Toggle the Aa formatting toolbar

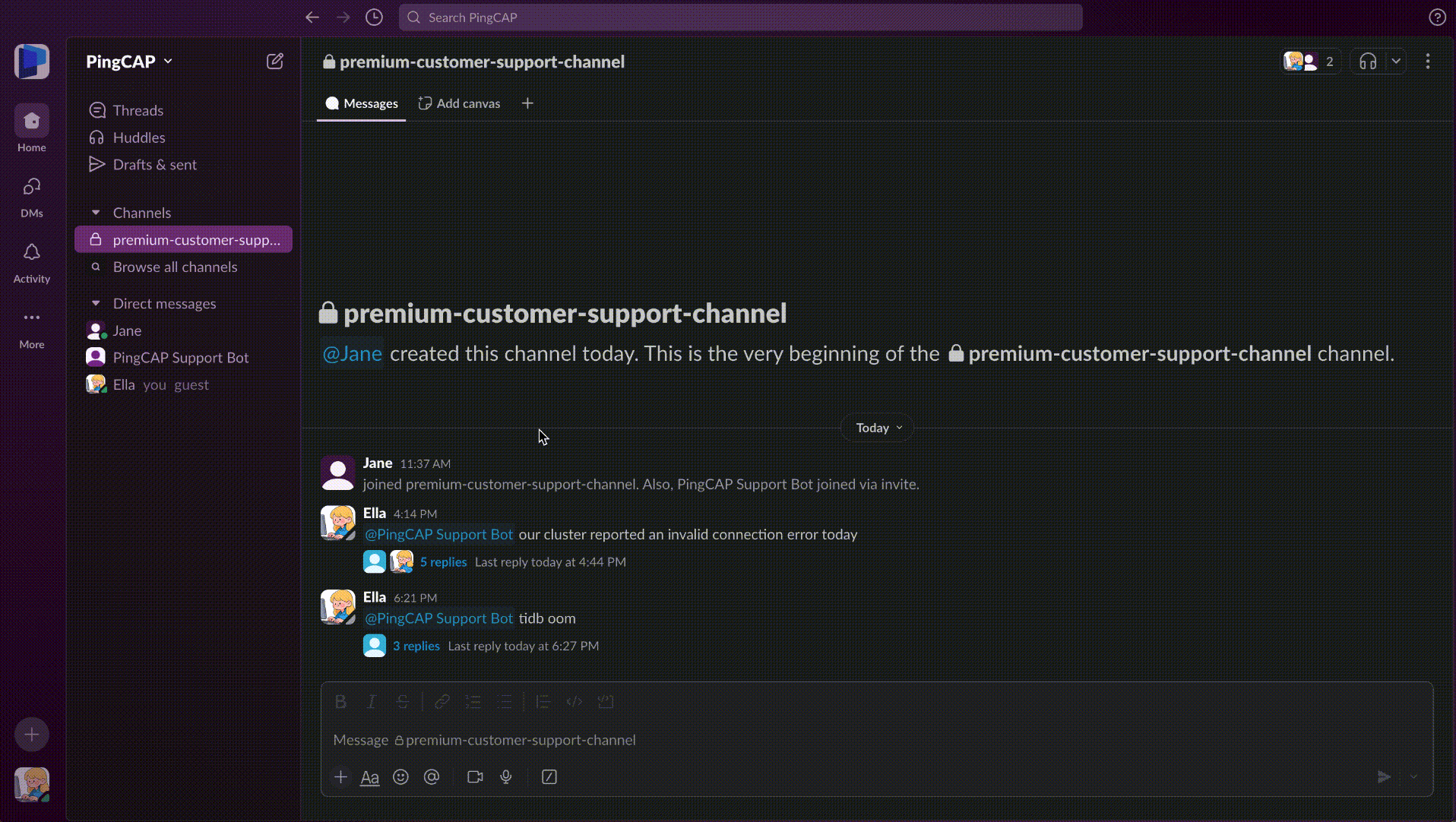[x=369, y=776]
